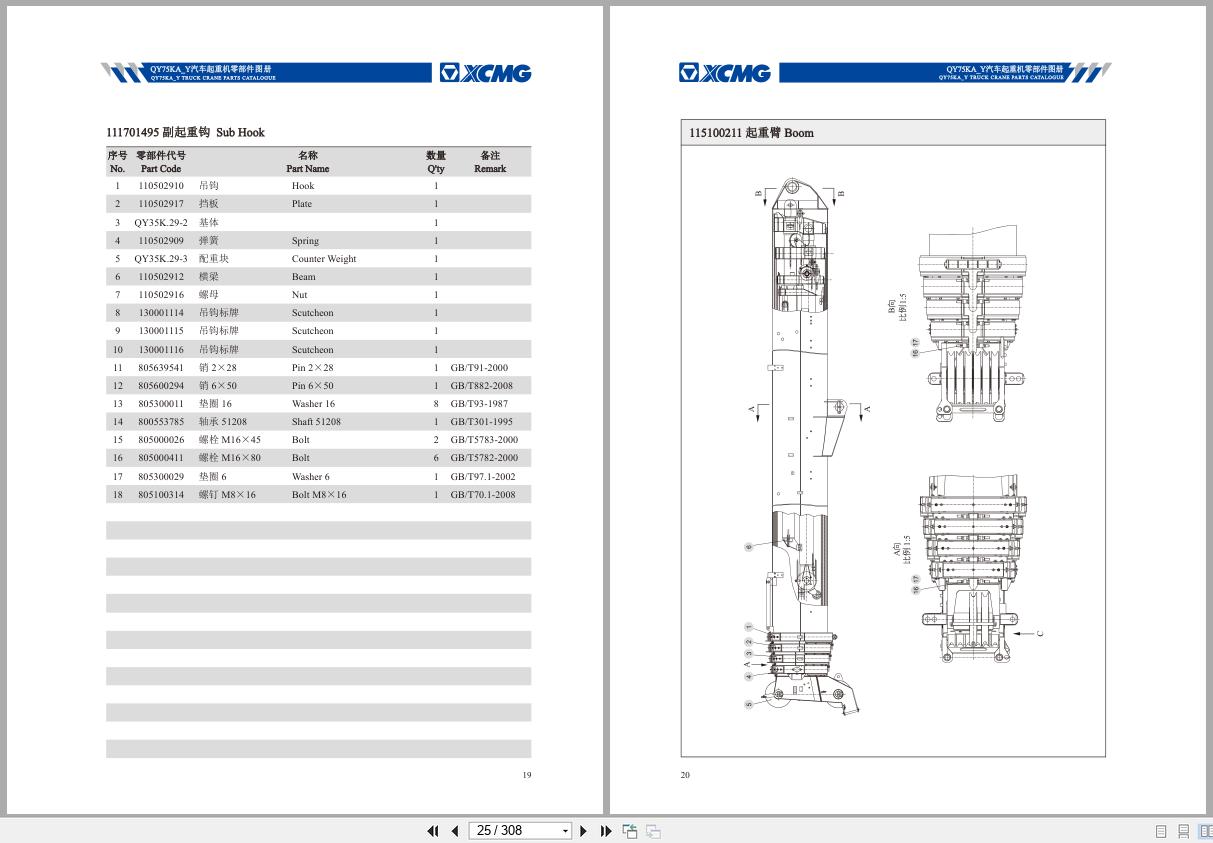Screen dimensions: 1213x843
Task: Click the XCMG logo on right page
Action: pyautogui.click(x=725, y=73)
